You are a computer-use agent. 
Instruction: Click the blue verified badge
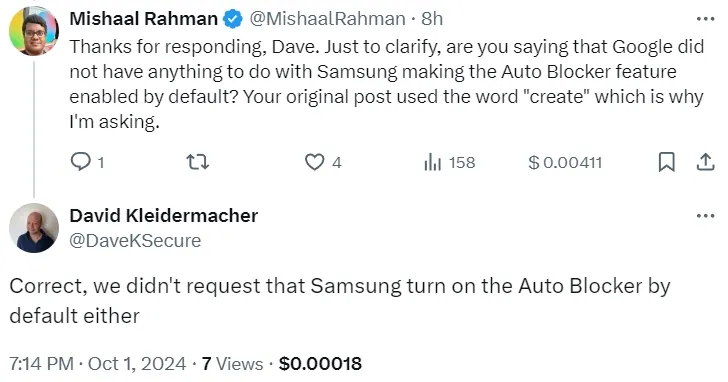click(233, 19)
